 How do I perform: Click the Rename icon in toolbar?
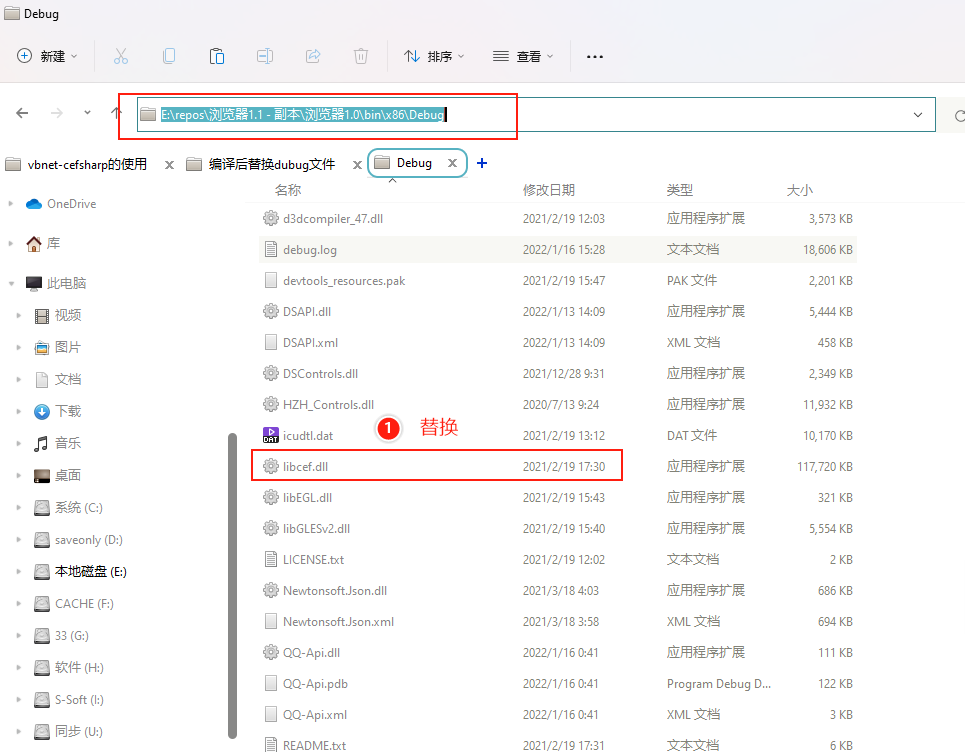click(265, 57)
